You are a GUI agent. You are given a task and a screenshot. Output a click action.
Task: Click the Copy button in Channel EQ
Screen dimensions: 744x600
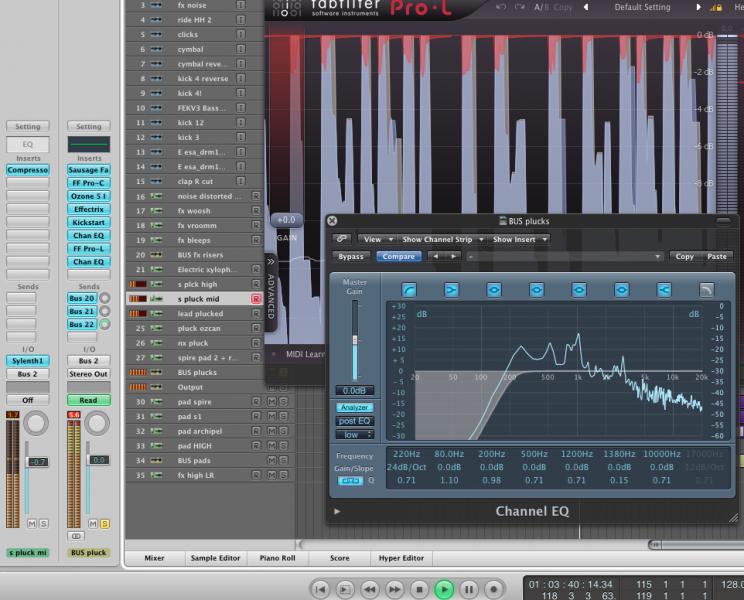(x=685, y=256)
